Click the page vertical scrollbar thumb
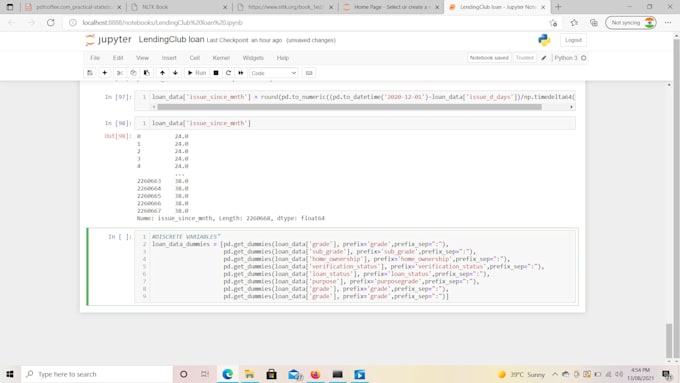The width and height of the screenshot is (680, 383). 669,340
